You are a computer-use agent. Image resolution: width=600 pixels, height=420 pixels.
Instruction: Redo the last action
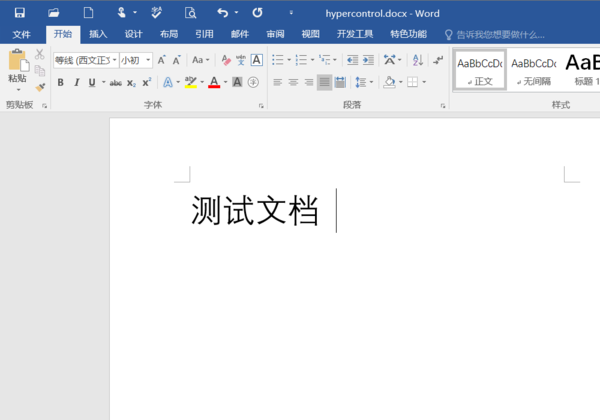258,13
